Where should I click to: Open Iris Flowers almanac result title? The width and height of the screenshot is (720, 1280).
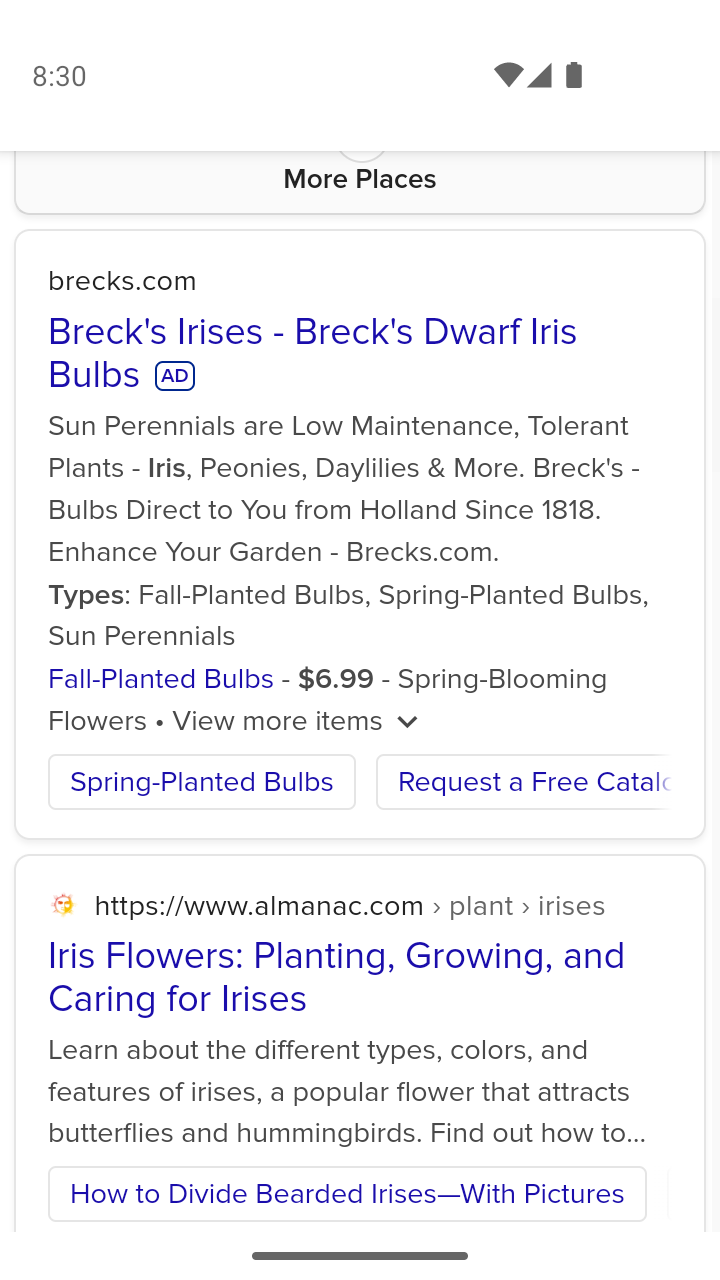(336, 977)
